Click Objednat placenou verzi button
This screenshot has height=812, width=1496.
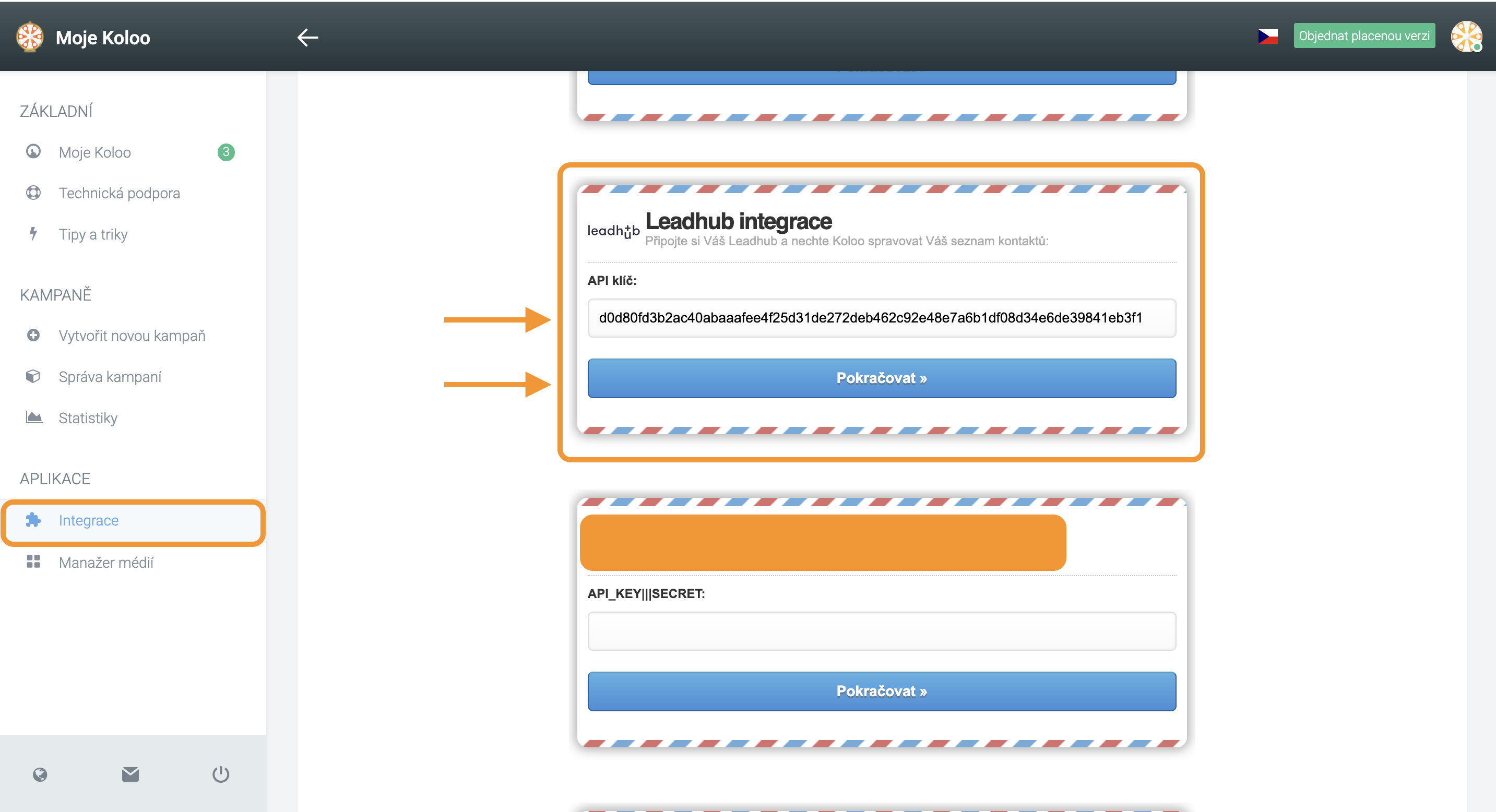(x=1363, y=36)
